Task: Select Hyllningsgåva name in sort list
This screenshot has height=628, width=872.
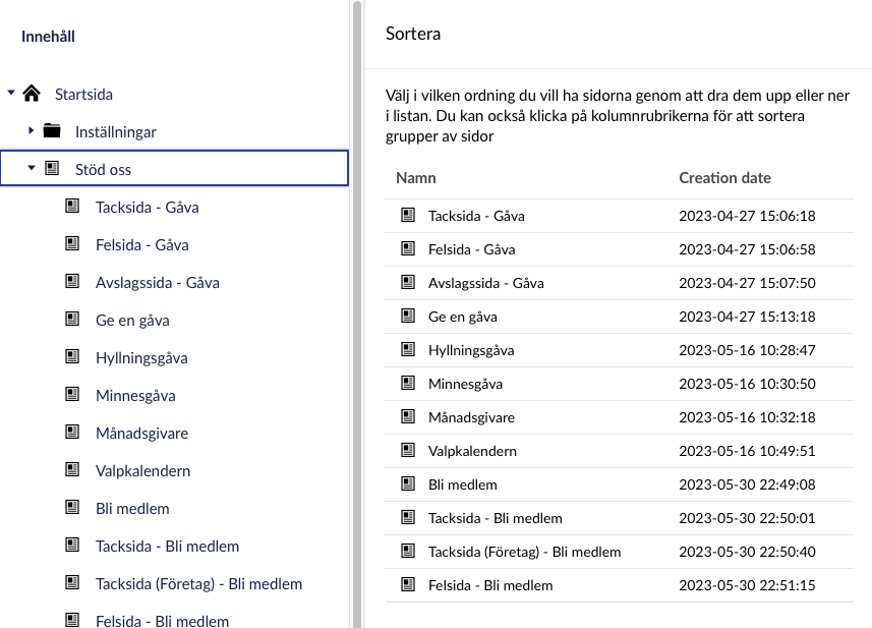Action: (471, 350)
